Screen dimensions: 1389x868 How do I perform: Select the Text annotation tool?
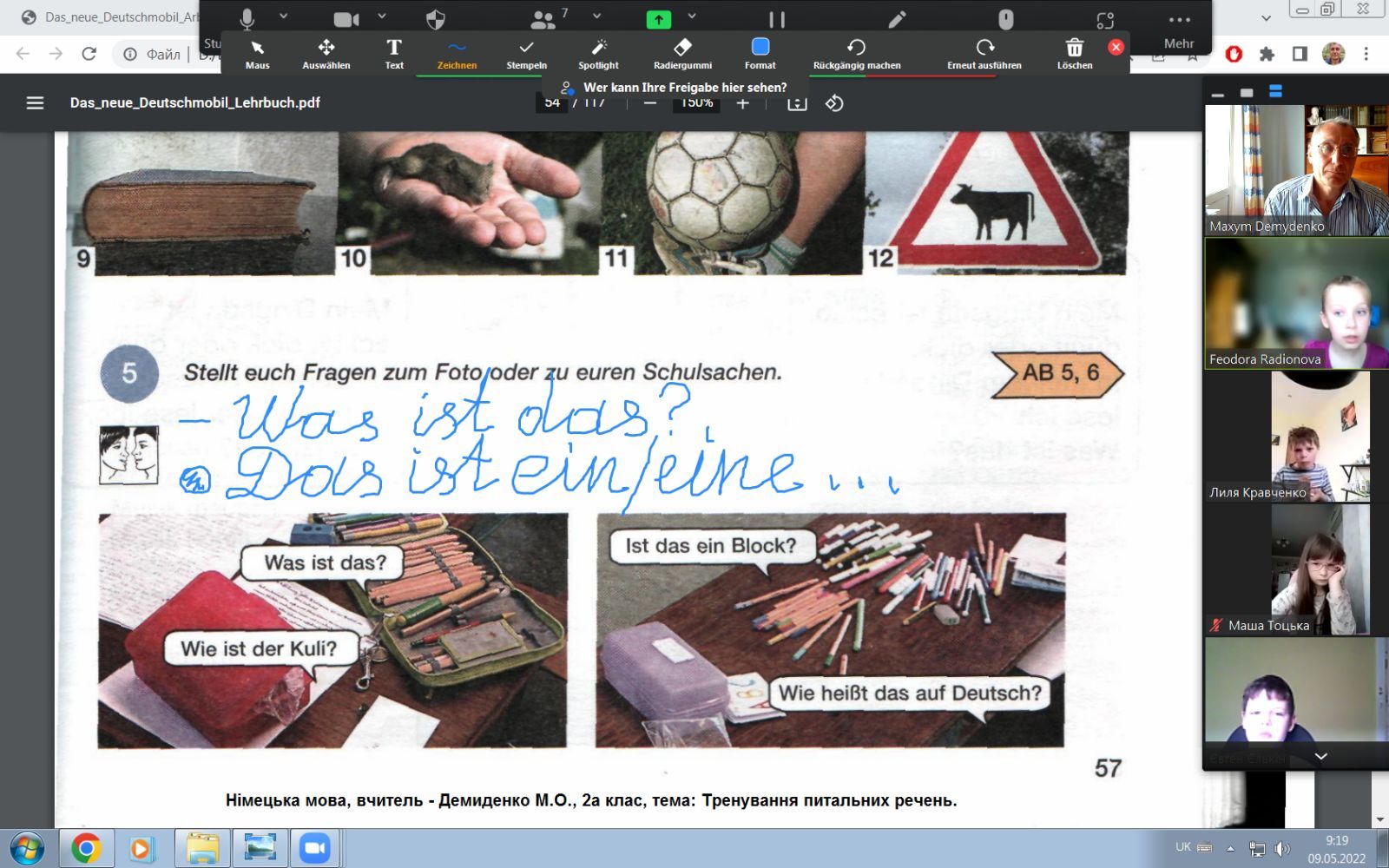click(394, 53)
